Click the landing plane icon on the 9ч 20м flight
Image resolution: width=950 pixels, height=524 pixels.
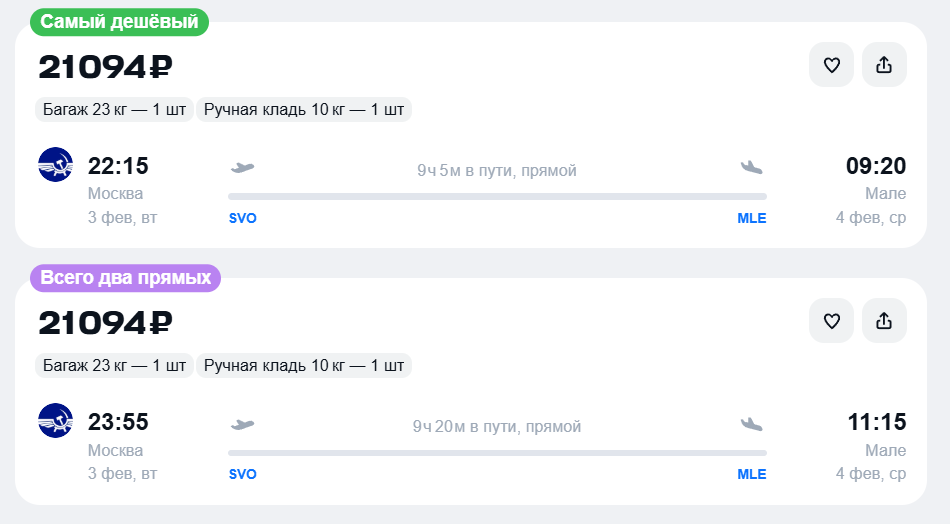click(x=752, y=424)
